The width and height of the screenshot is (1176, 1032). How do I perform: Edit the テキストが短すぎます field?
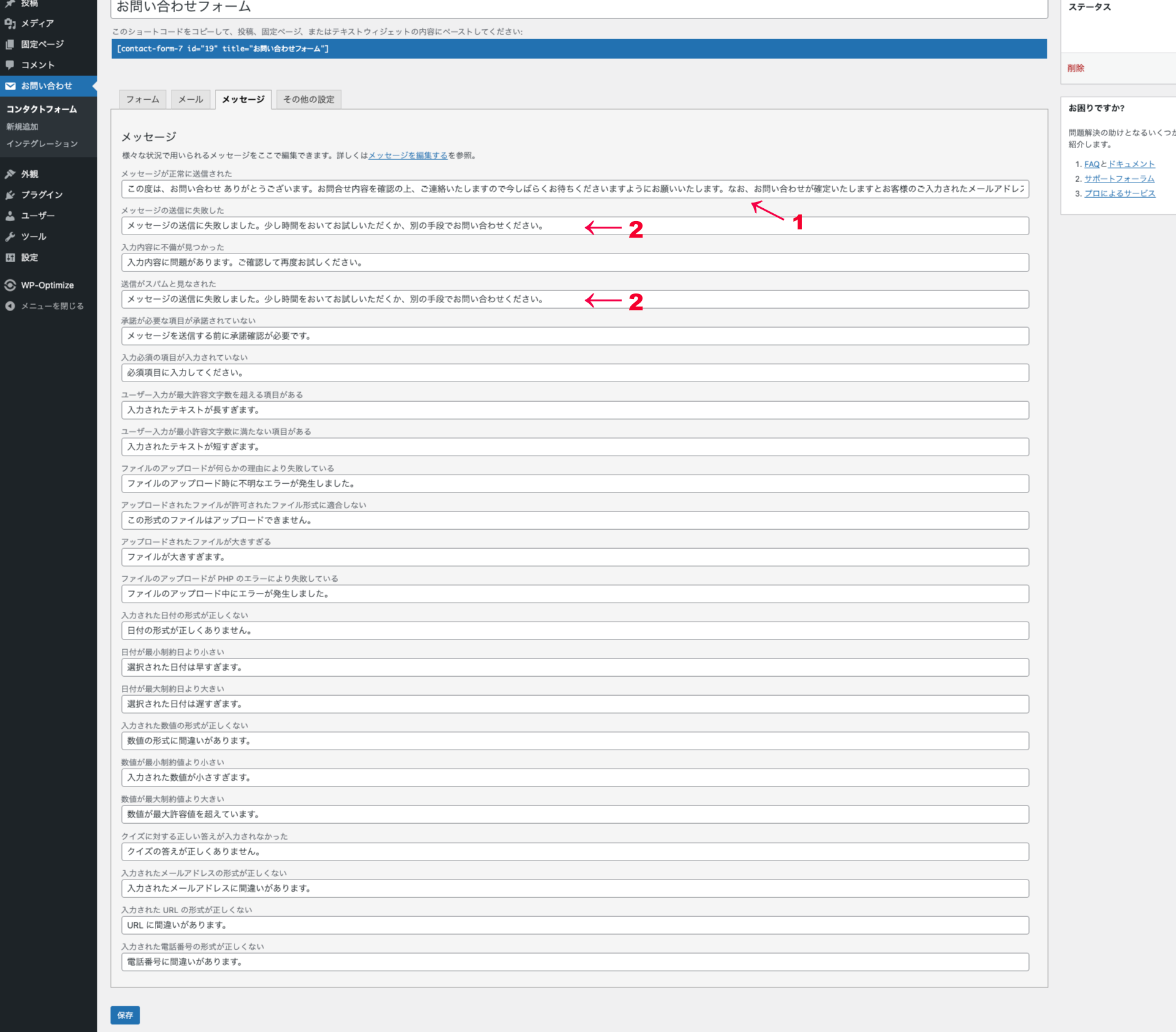coord(575,446)
